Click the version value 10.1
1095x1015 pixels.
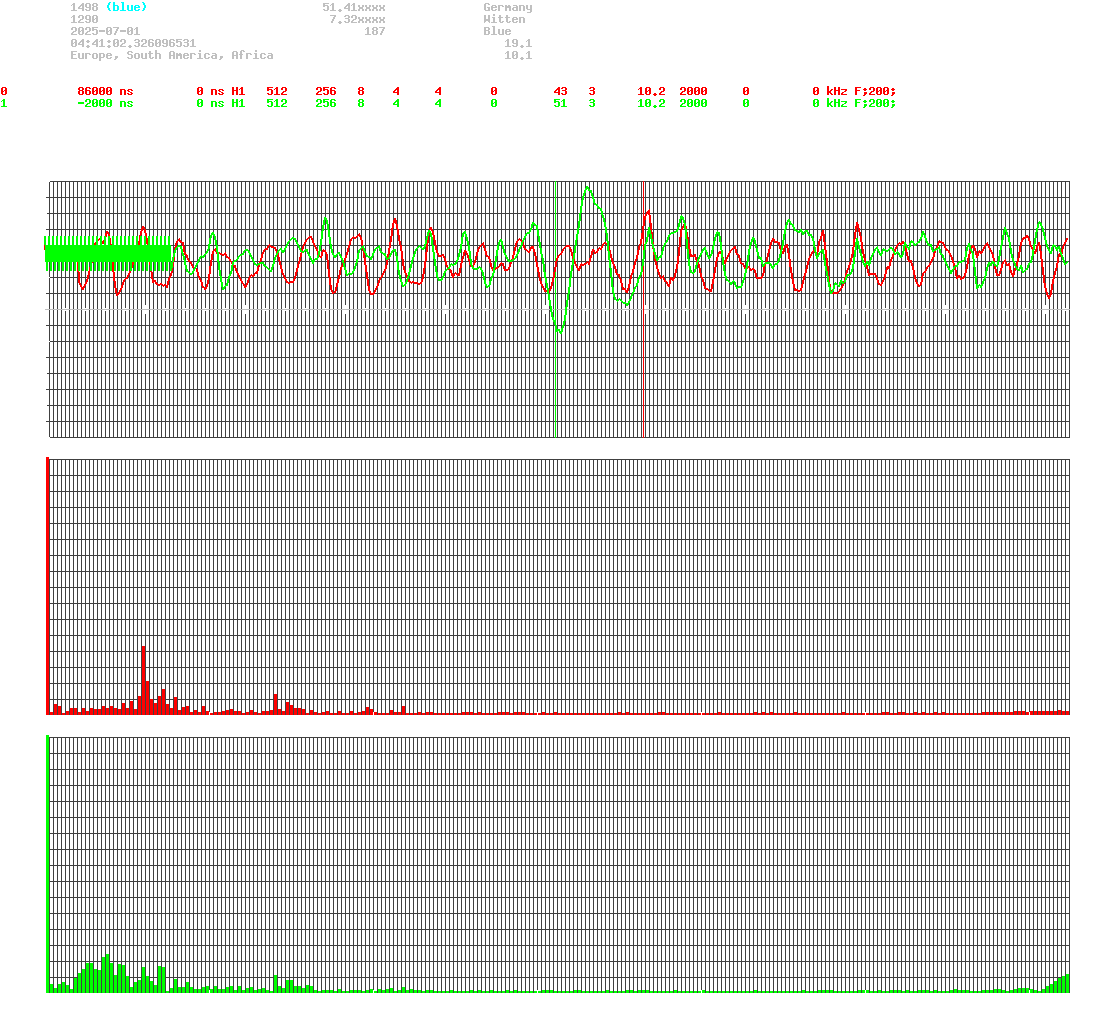point(518,55)
